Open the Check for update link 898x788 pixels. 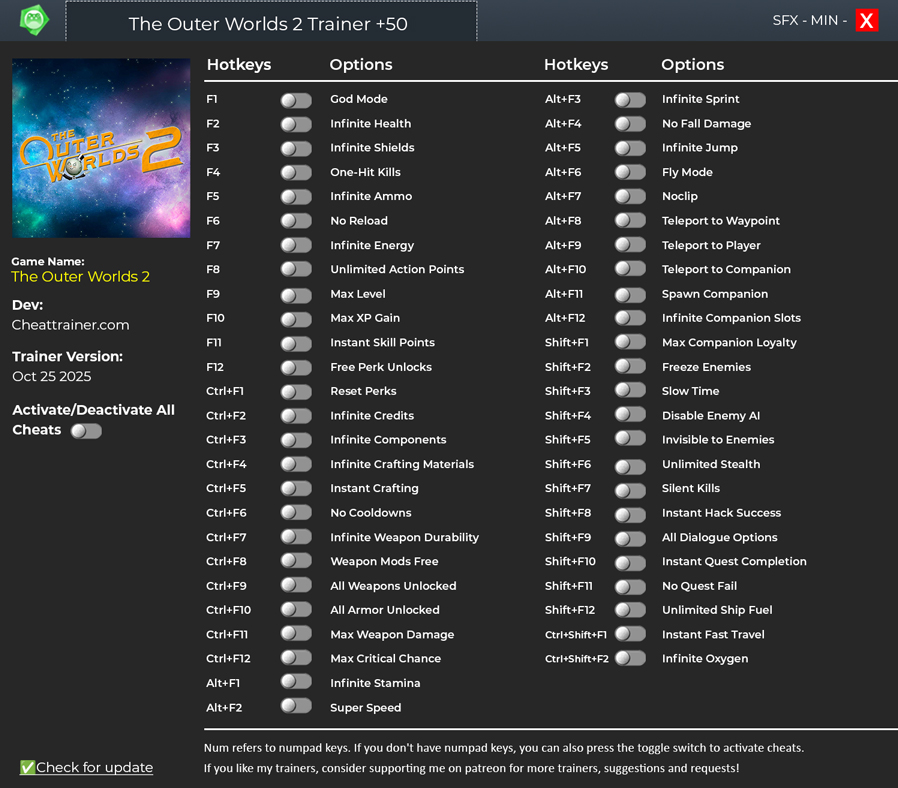click(x=94, y=767)
